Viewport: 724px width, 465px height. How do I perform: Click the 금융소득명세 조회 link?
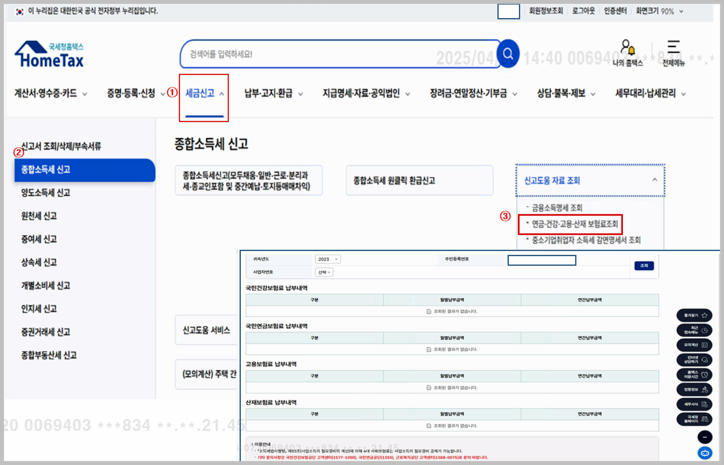tap(556, 208)
